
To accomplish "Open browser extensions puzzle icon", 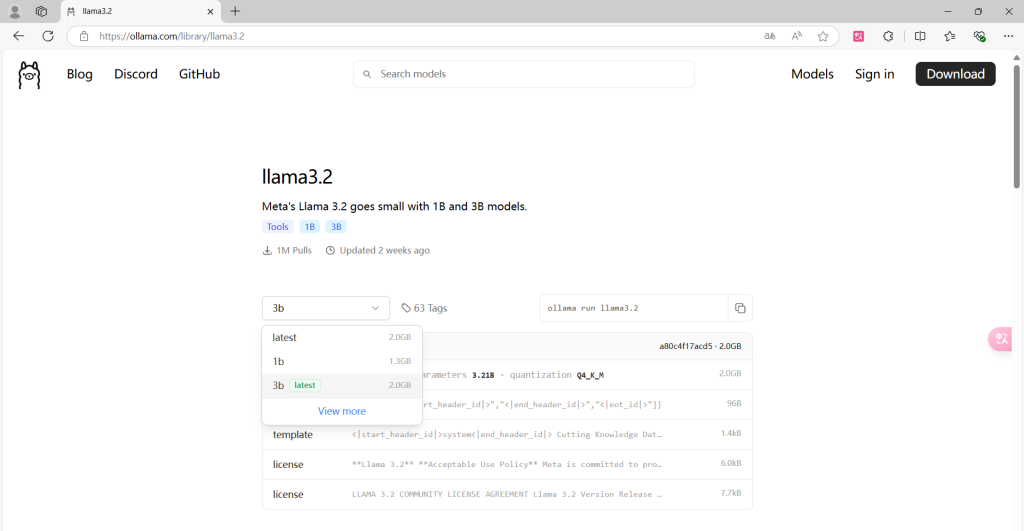I will pyautogui.click(x=888, y=36).
